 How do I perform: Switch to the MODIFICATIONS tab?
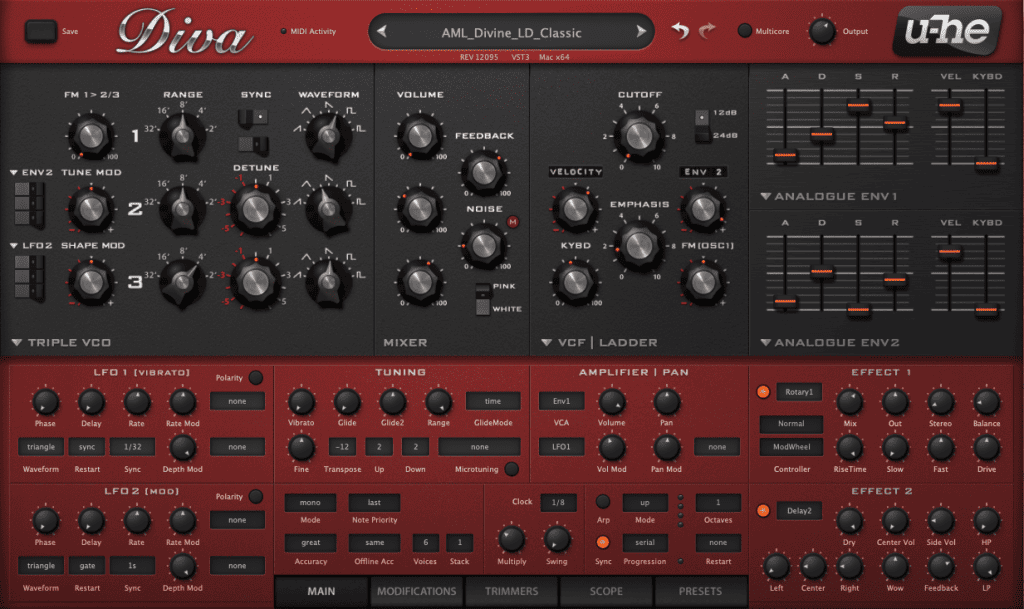(x=417, y=591)
